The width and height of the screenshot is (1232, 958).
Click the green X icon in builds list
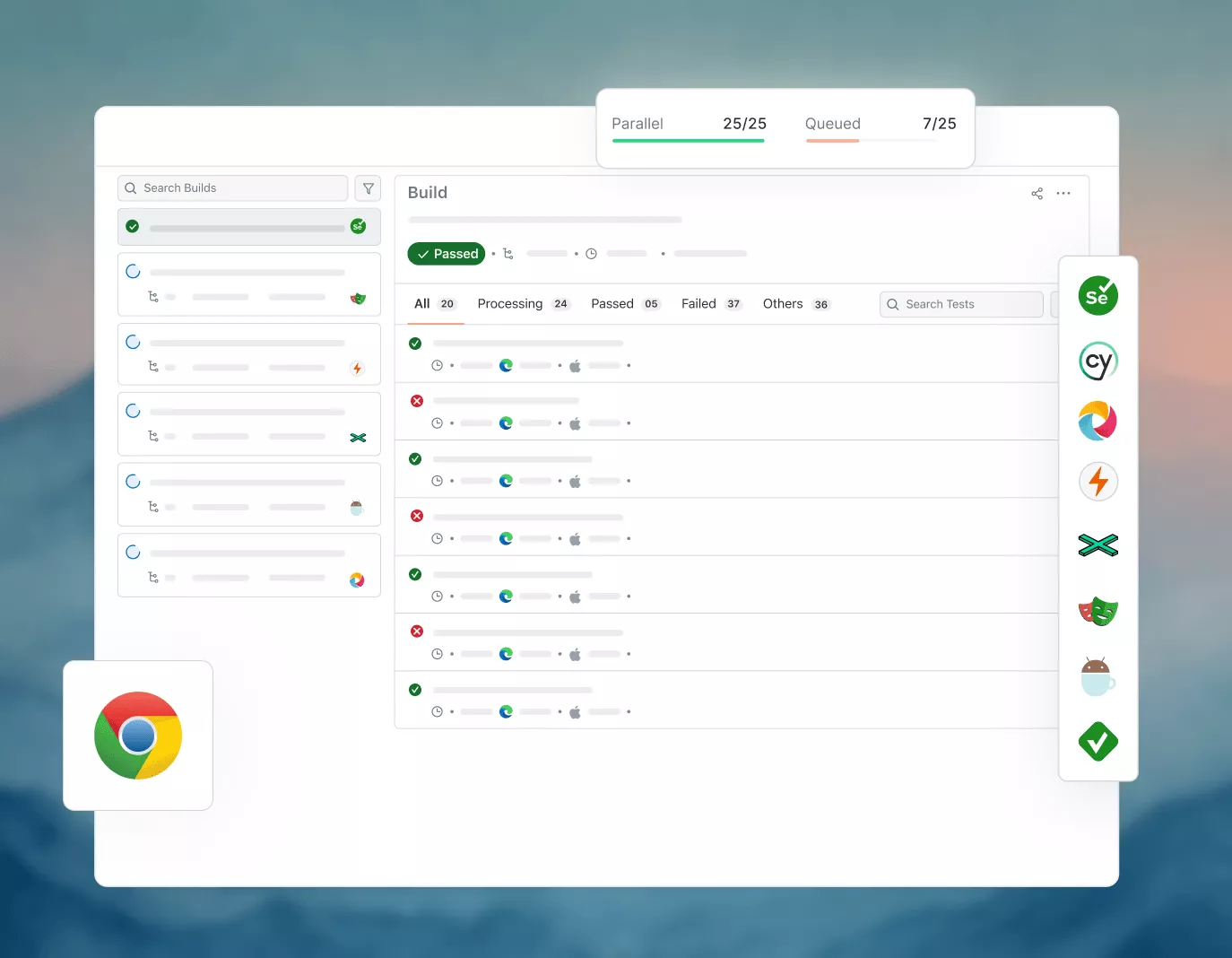[358, 438]
